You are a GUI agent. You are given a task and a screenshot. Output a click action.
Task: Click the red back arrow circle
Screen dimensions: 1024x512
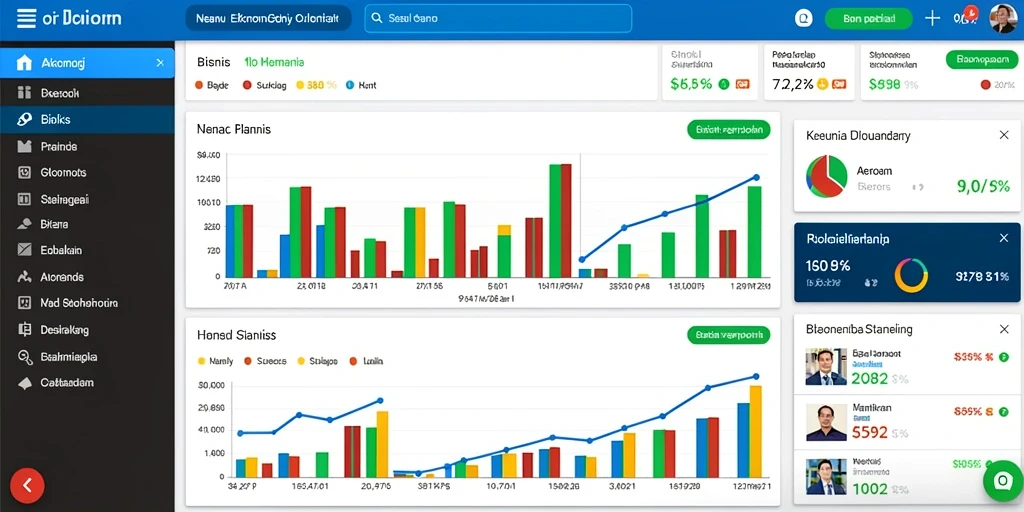[27, 485]
